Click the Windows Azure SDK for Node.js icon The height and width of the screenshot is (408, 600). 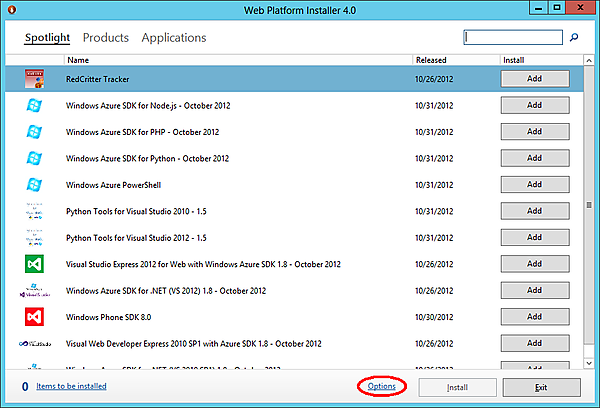tap(33, 105)
